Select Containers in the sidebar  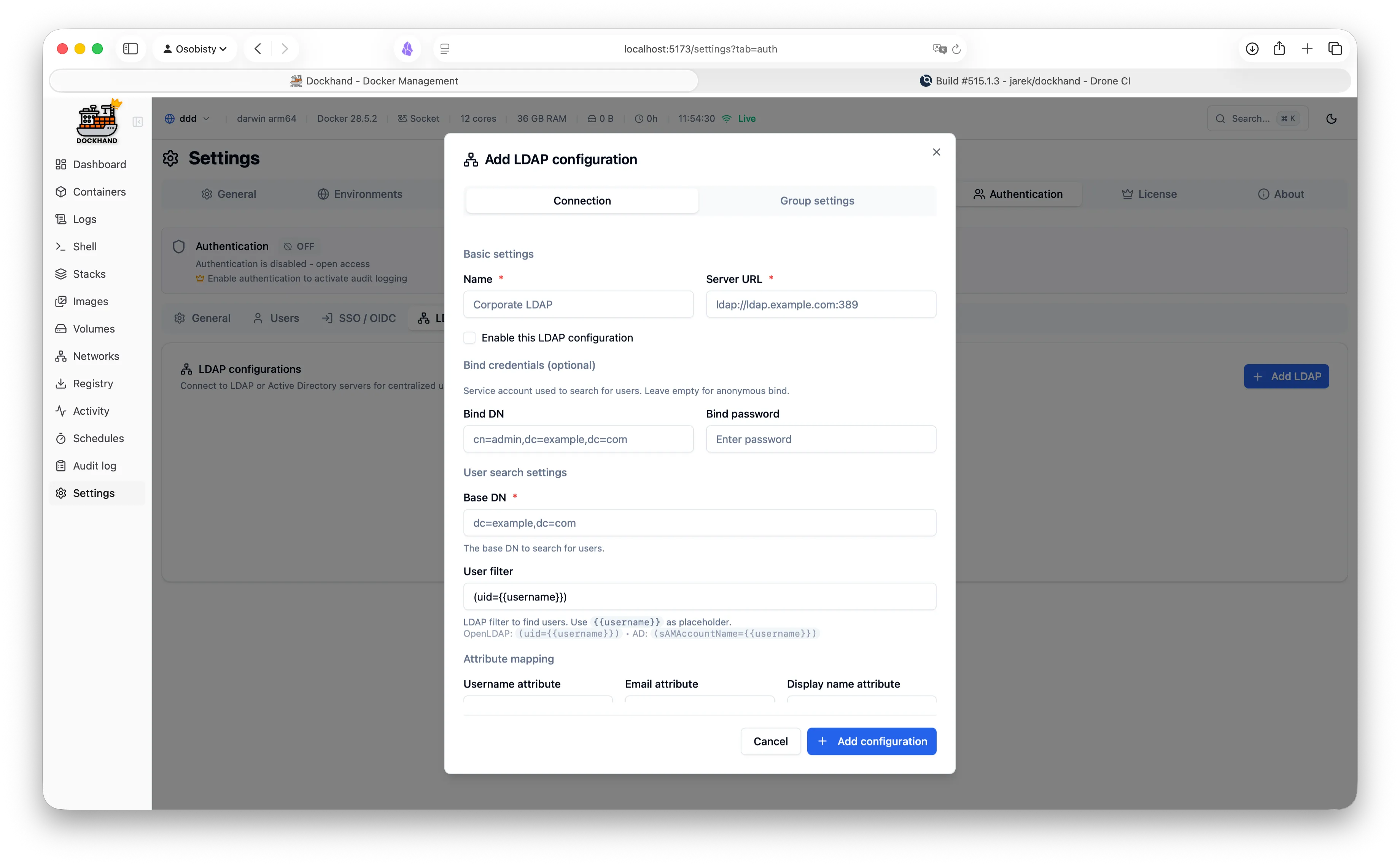[x=99, y=191]
